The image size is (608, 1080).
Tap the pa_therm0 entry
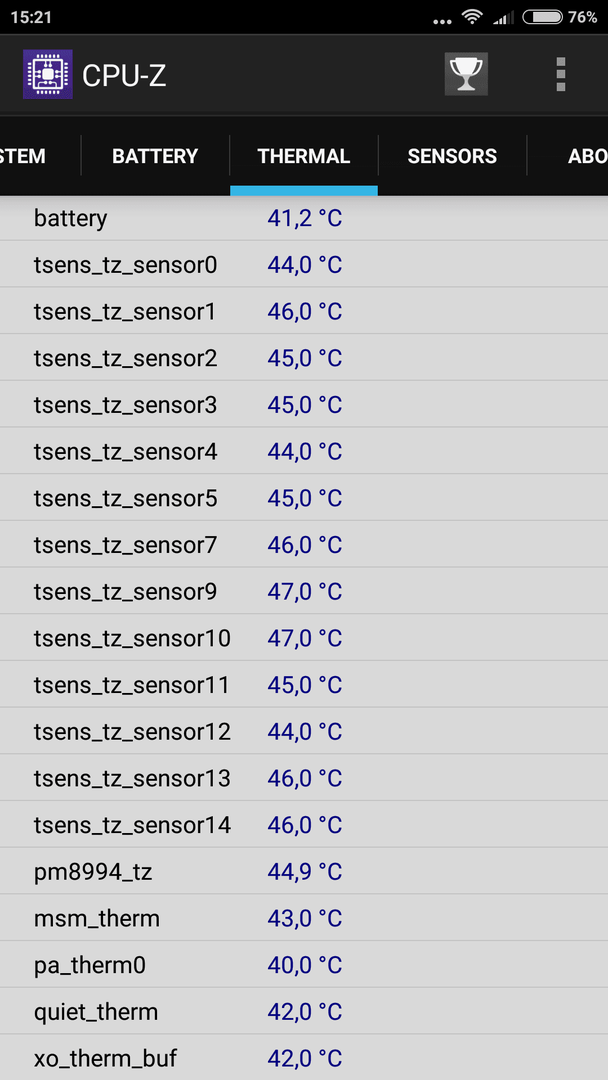[304, 966]
